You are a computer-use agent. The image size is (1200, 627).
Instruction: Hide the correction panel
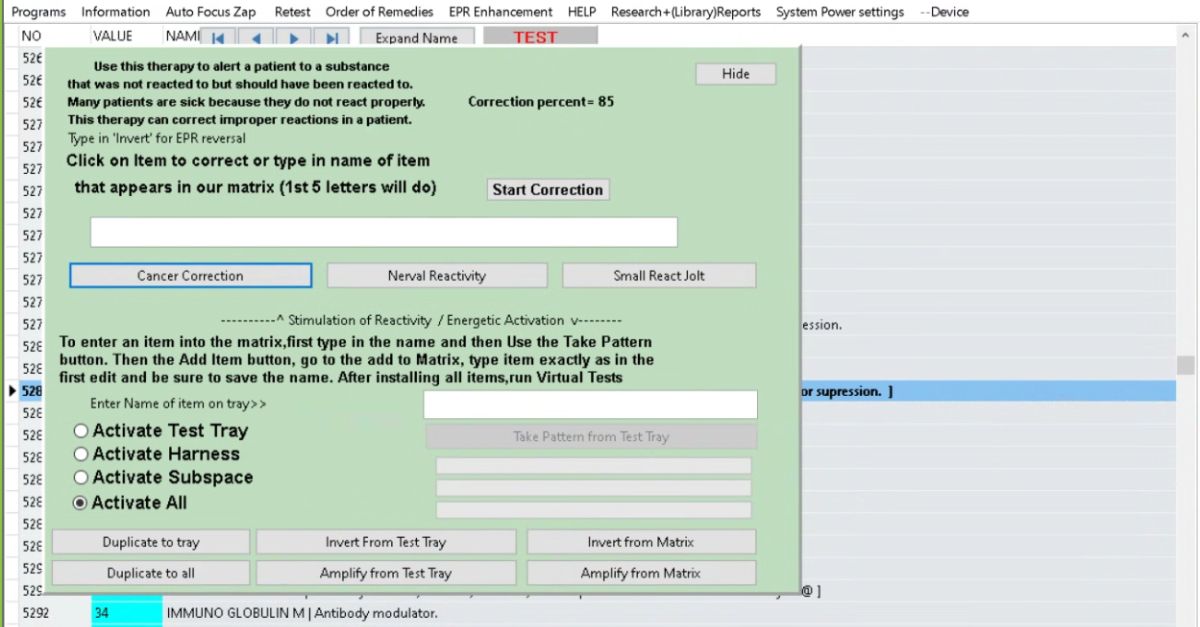coord(735,74)
